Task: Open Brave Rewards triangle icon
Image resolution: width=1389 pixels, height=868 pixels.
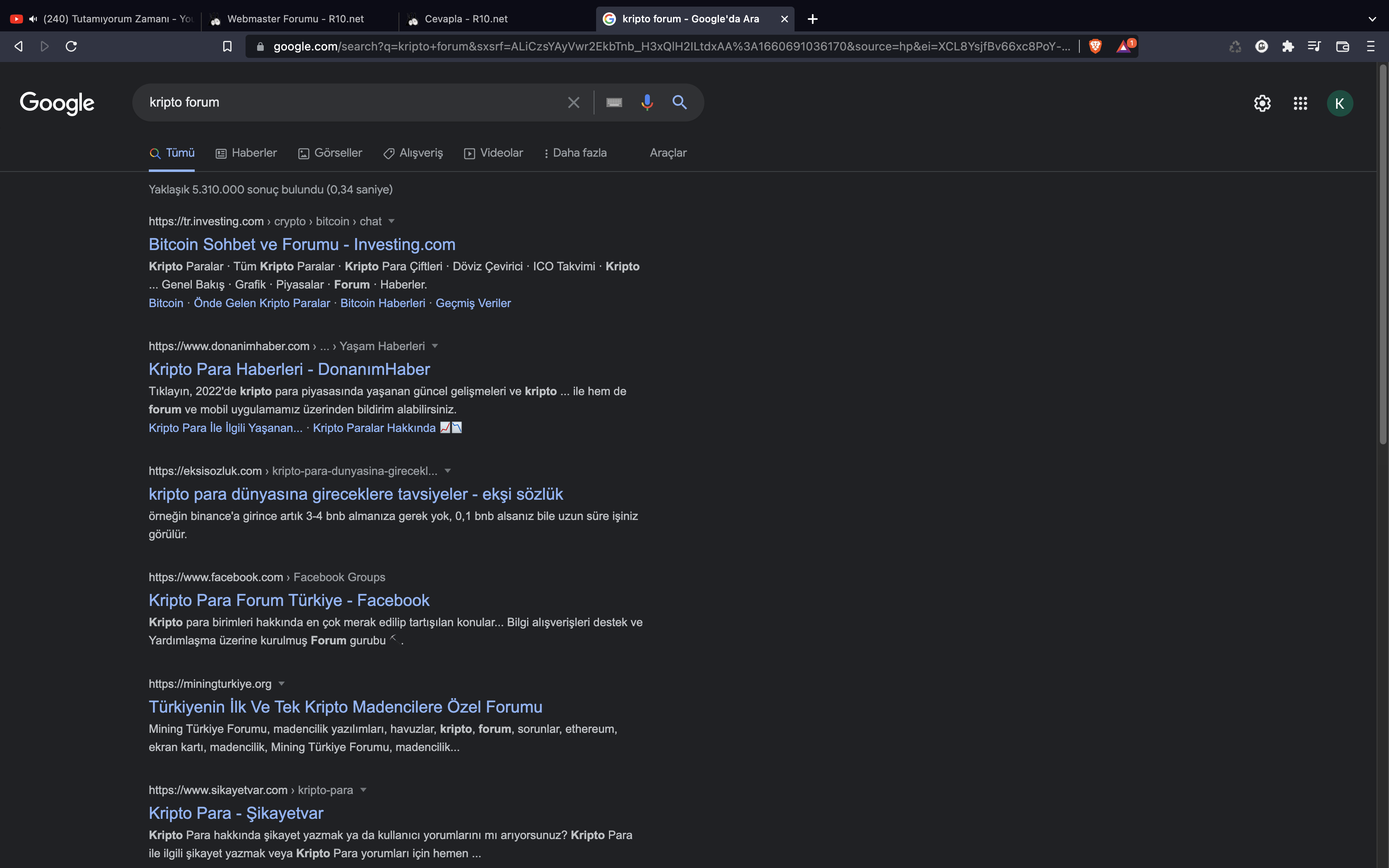Action: click(x=1125, y=46)
